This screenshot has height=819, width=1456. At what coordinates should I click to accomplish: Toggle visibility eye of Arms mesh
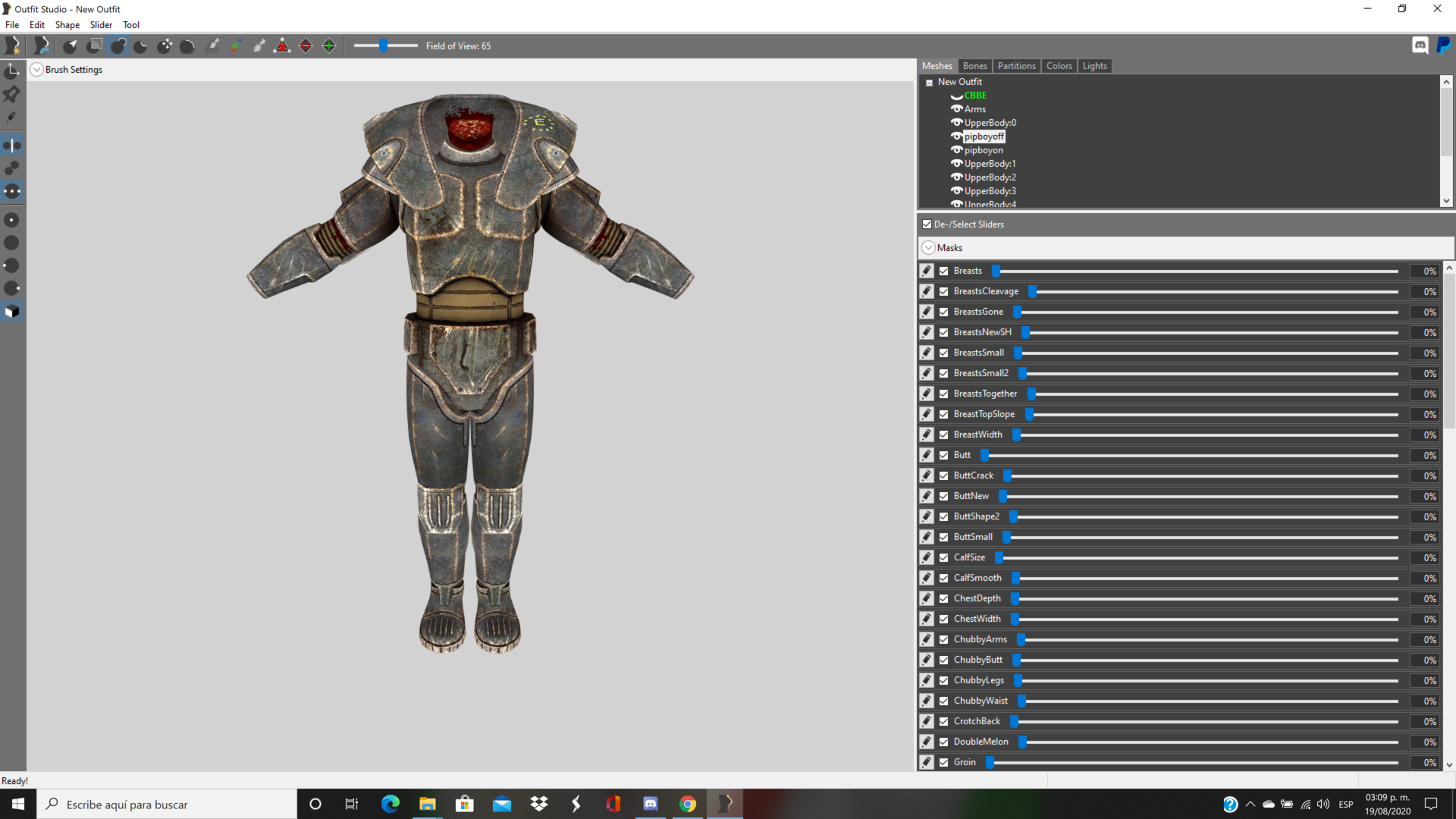point(957,109)
